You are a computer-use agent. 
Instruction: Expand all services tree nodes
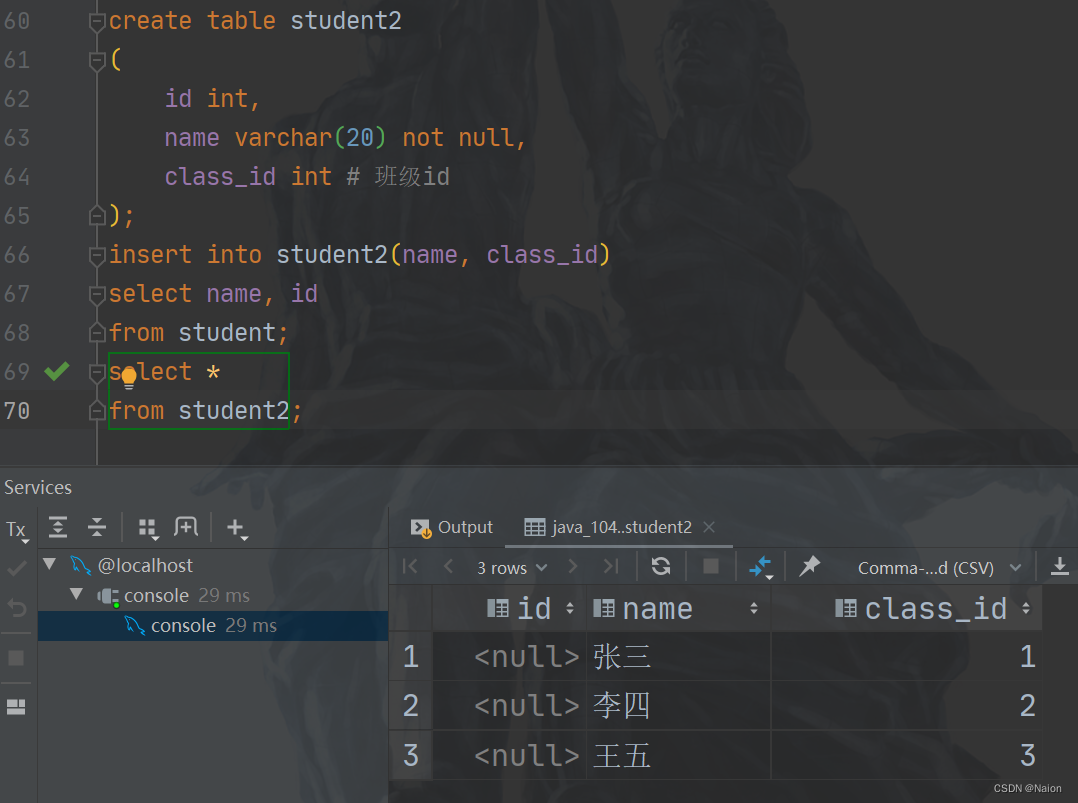tap(58, 527)
